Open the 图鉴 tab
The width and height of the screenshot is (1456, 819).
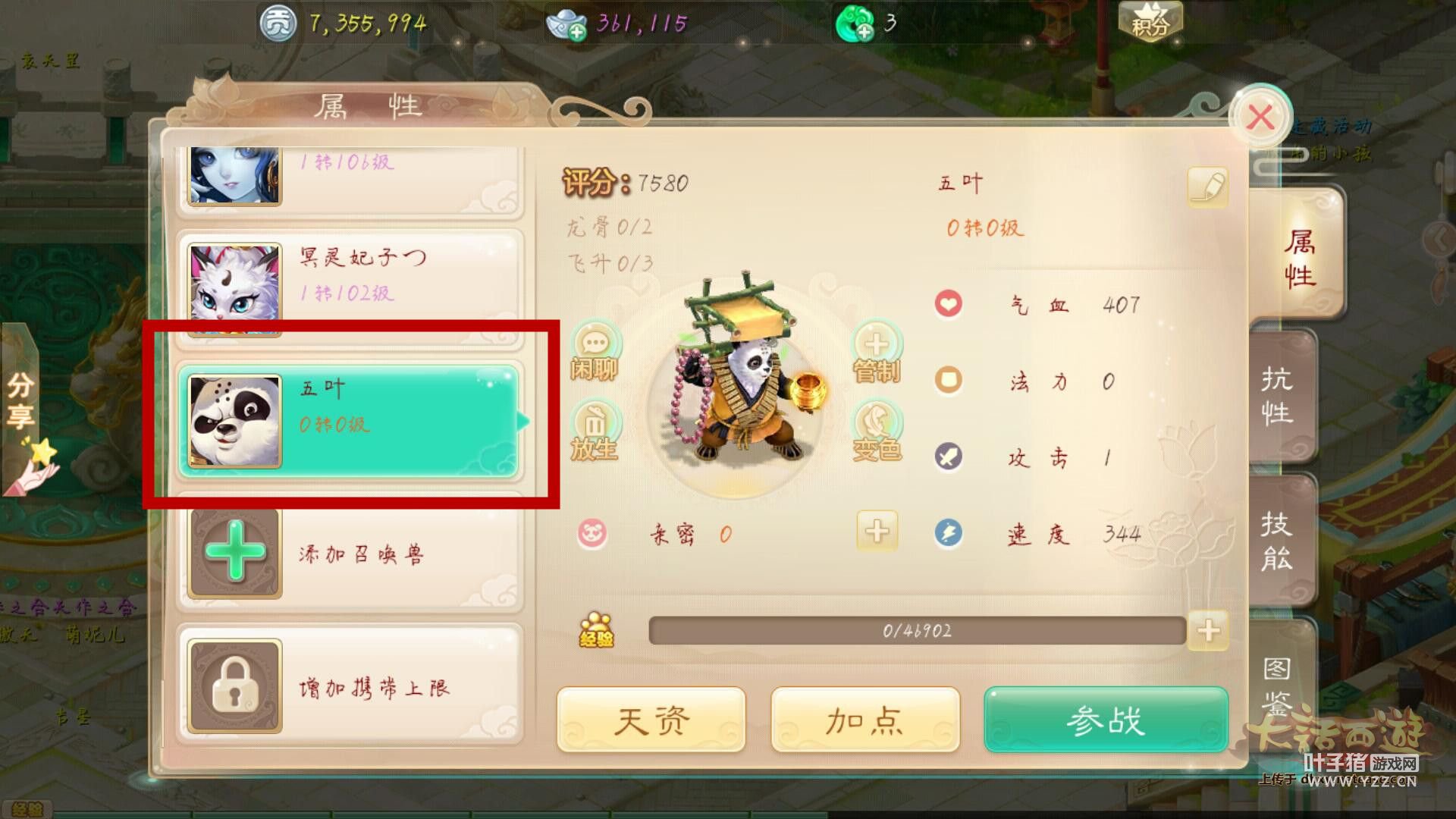pyautogui.click(x=1279, y=682)
